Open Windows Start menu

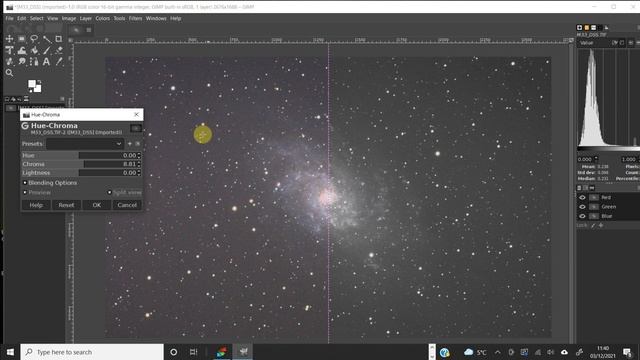pyautogui.click(x=10, y=352)
